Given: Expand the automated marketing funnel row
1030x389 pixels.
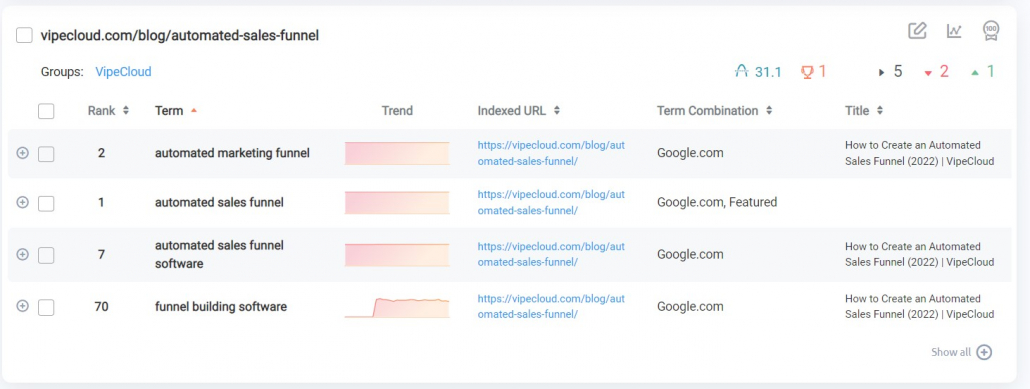Looking at the screenshot, I should point(22,152).
